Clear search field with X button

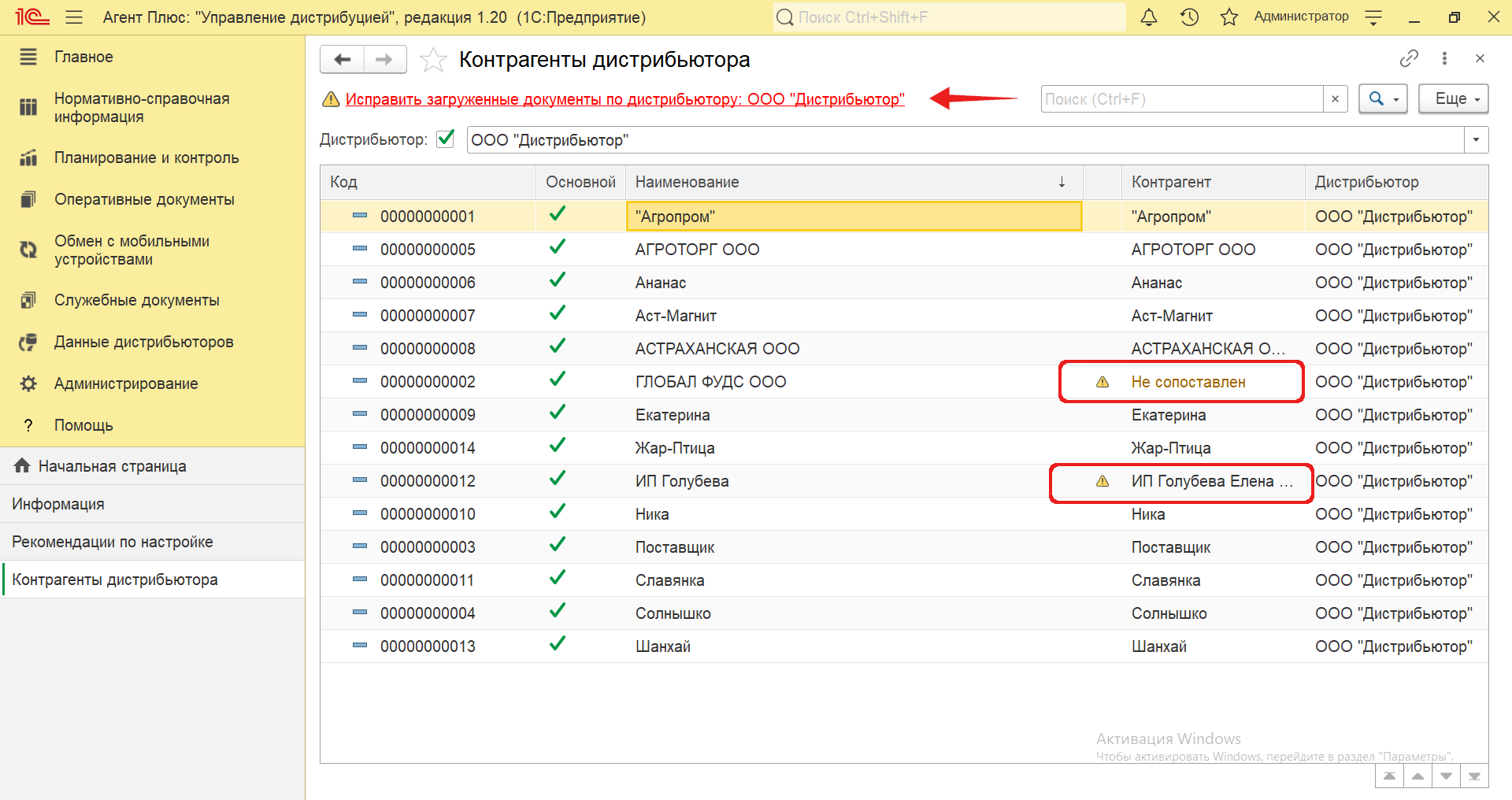[1335, 99]
